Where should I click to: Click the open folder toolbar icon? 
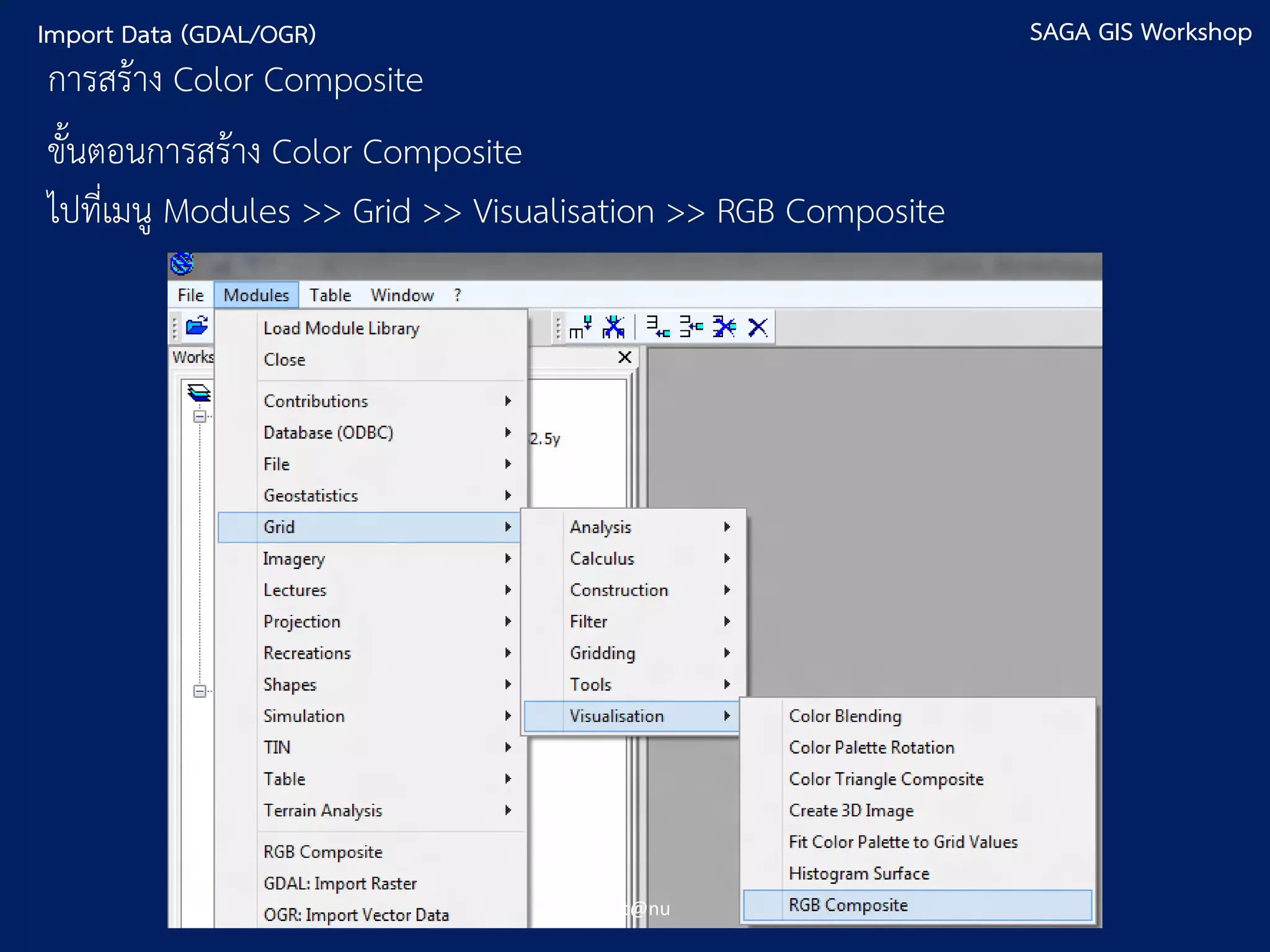pos(197,326)
